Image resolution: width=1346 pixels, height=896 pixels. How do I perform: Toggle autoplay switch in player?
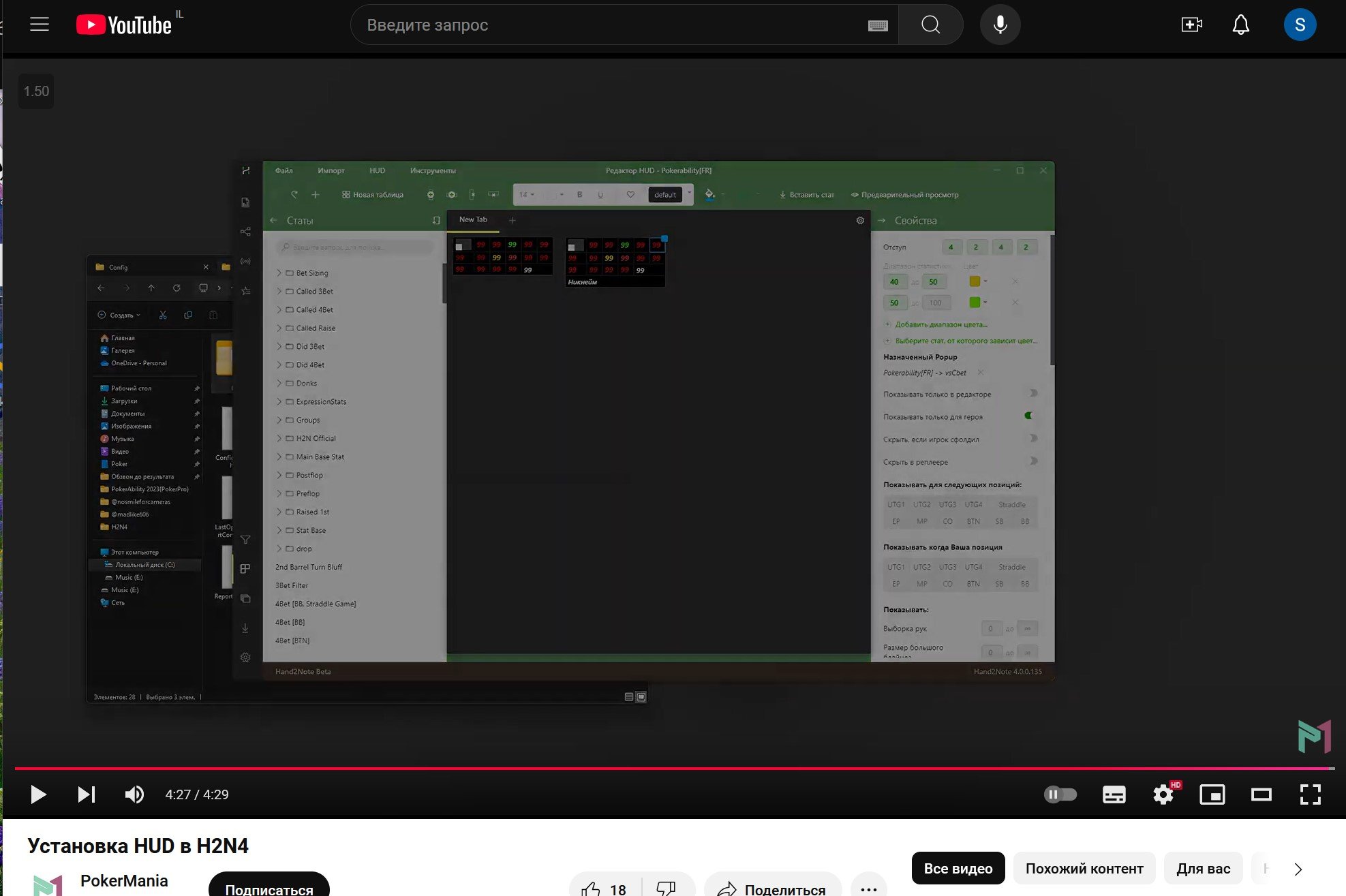(1060, 794)
